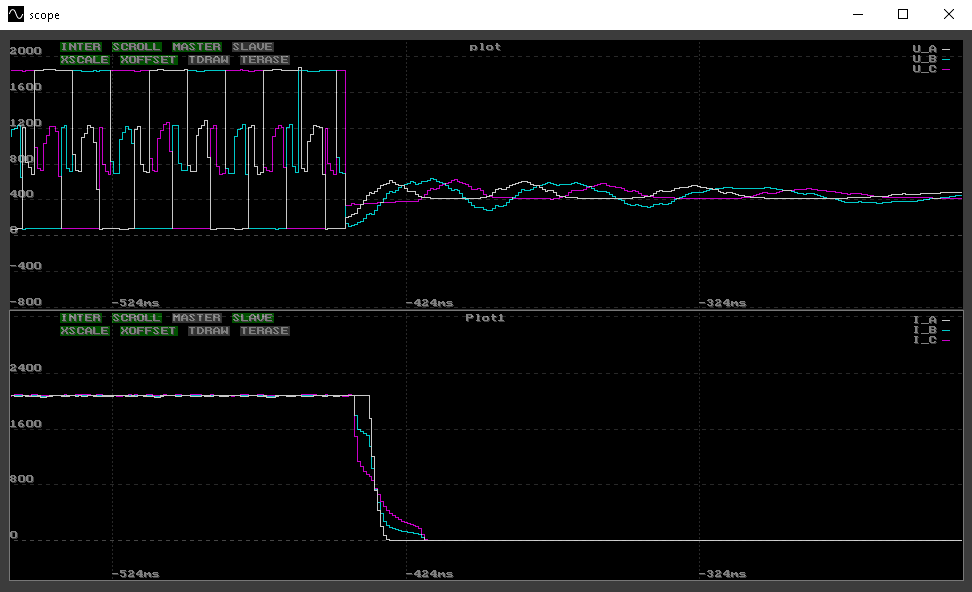Click the -424ms time label in Plot1
Viewport: 972px width, 592px height.
point(429,574)
